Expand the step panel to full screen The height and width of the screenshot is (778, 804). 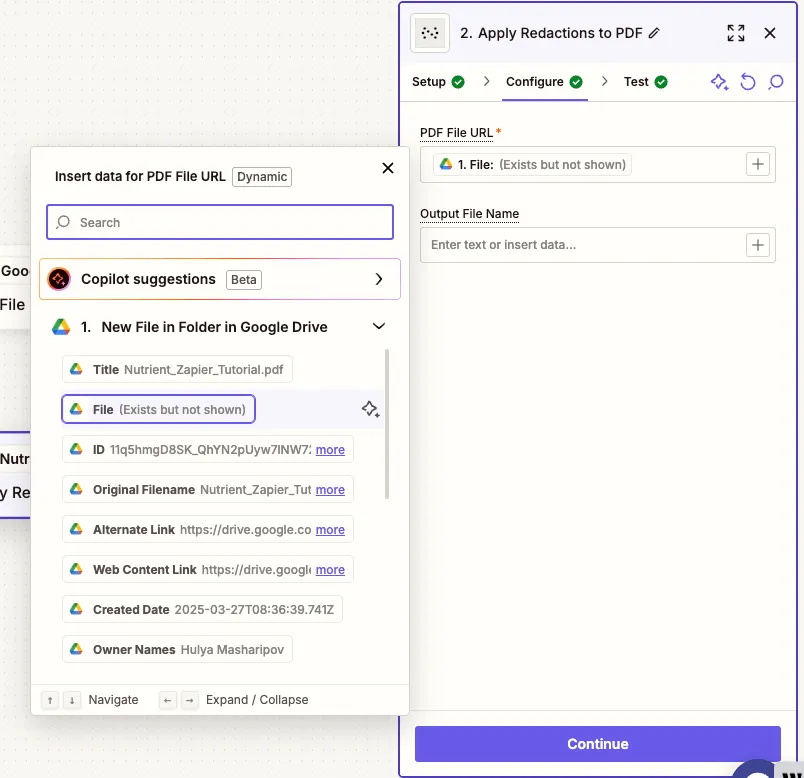pyautogui.click(x=736, y=33)
